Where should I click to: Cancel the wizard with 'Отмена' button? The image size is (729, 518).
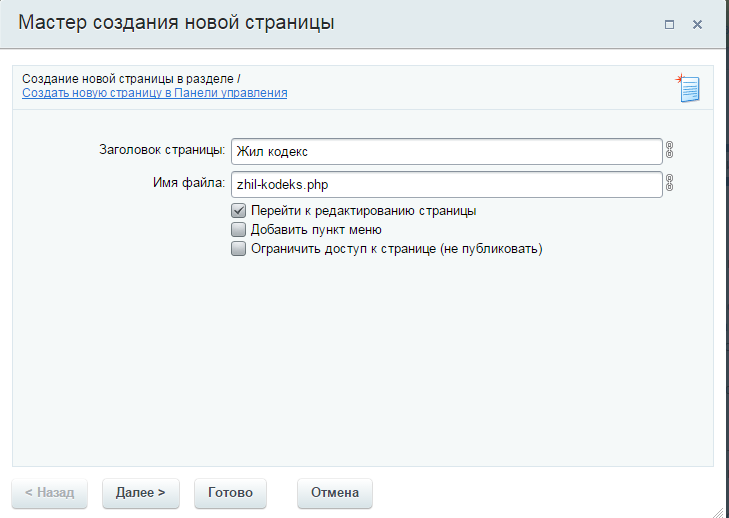point(335,493)
